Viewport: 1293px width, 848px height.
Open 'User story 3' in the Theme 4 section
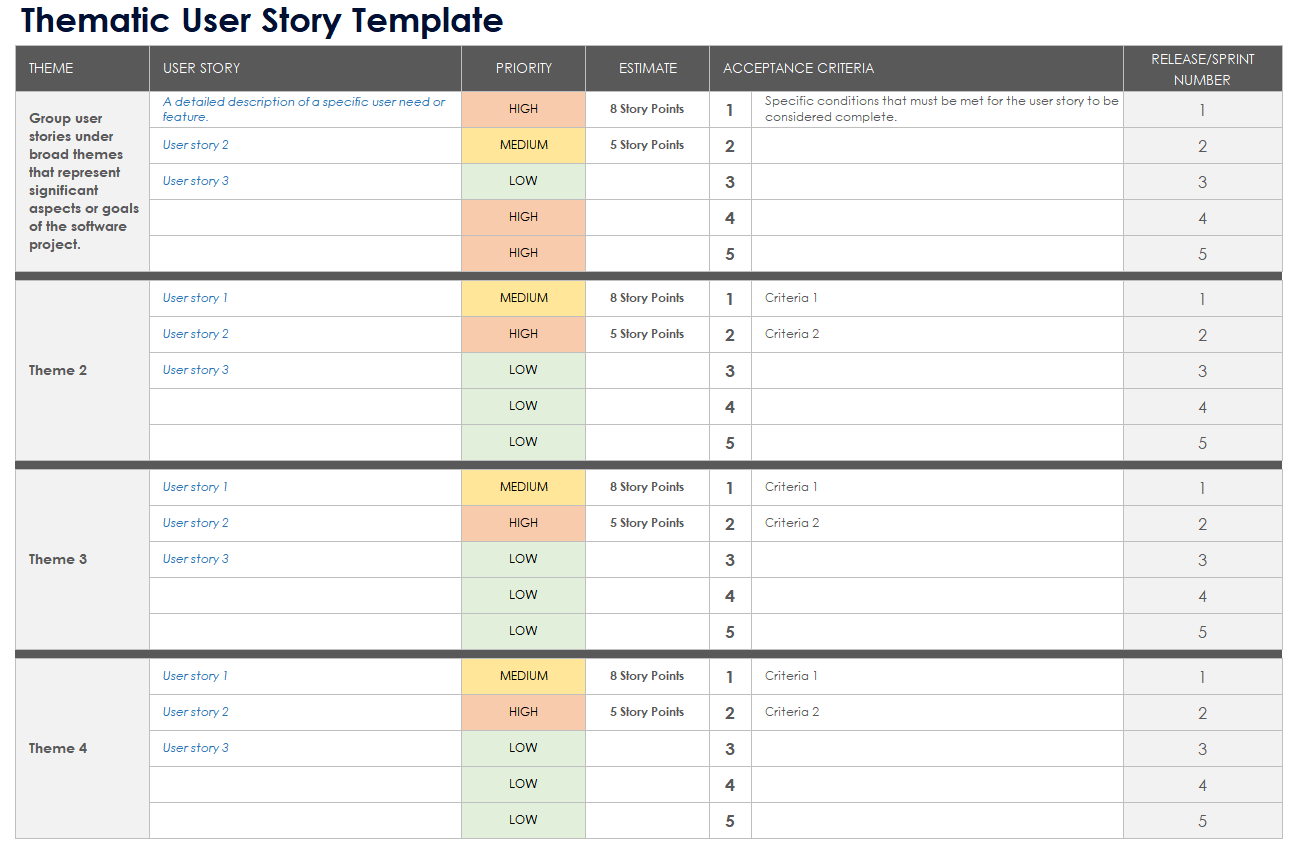[195, 748]
